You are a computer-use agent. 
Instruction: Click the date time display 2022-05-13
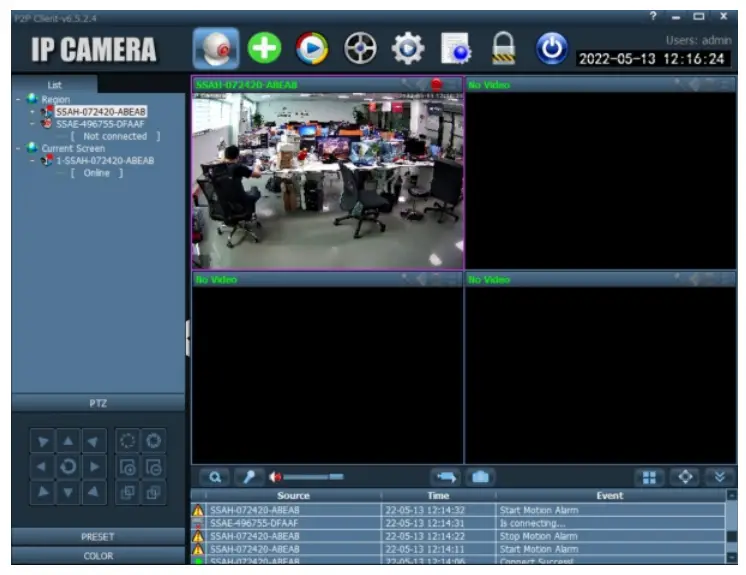pyautogui.click(x=652, y=59)
